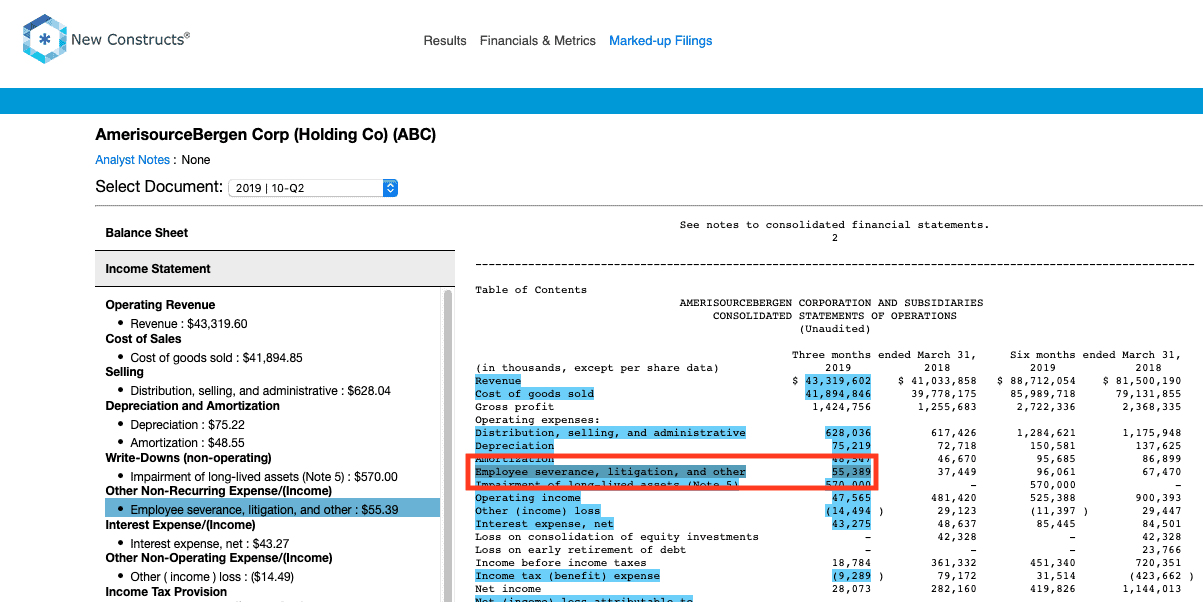Select Distribution, selling, and administrative sidebar item
The width and height of the screenshot is (1203, 602).
(x=260, y=391)
